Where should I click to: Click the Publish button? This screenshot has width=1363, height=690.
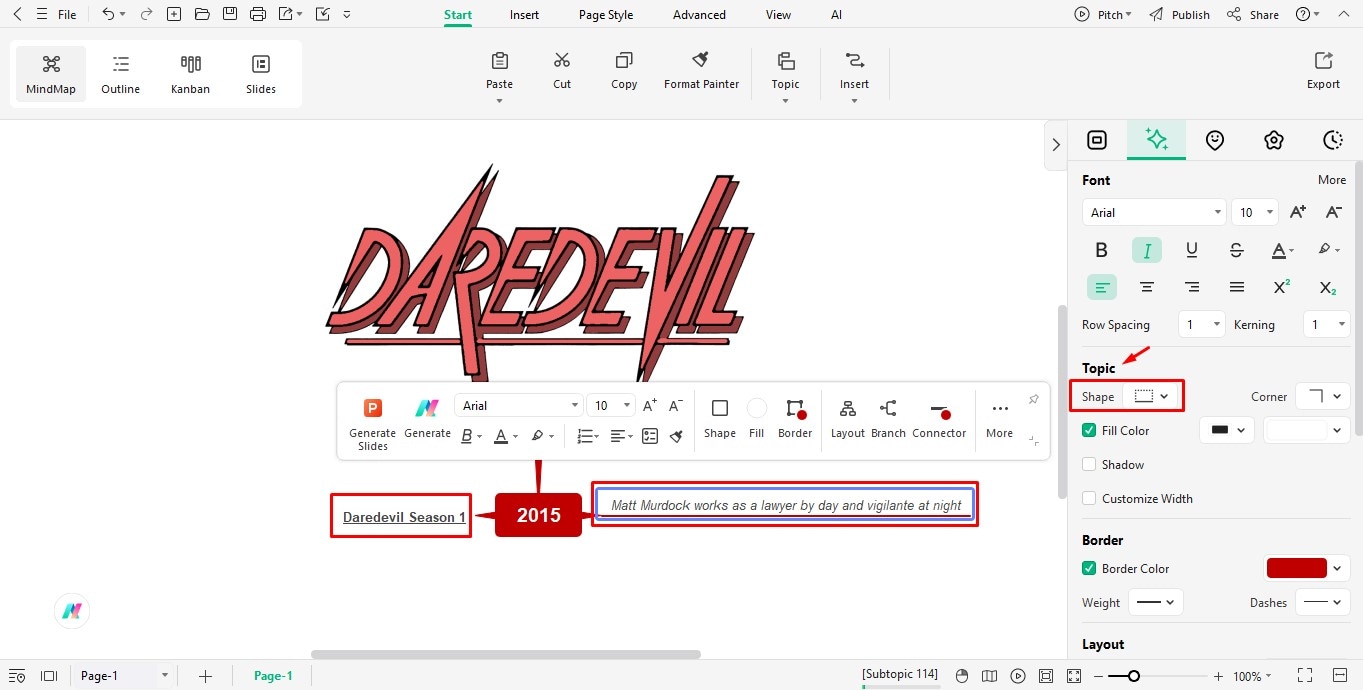(1179, 15)
